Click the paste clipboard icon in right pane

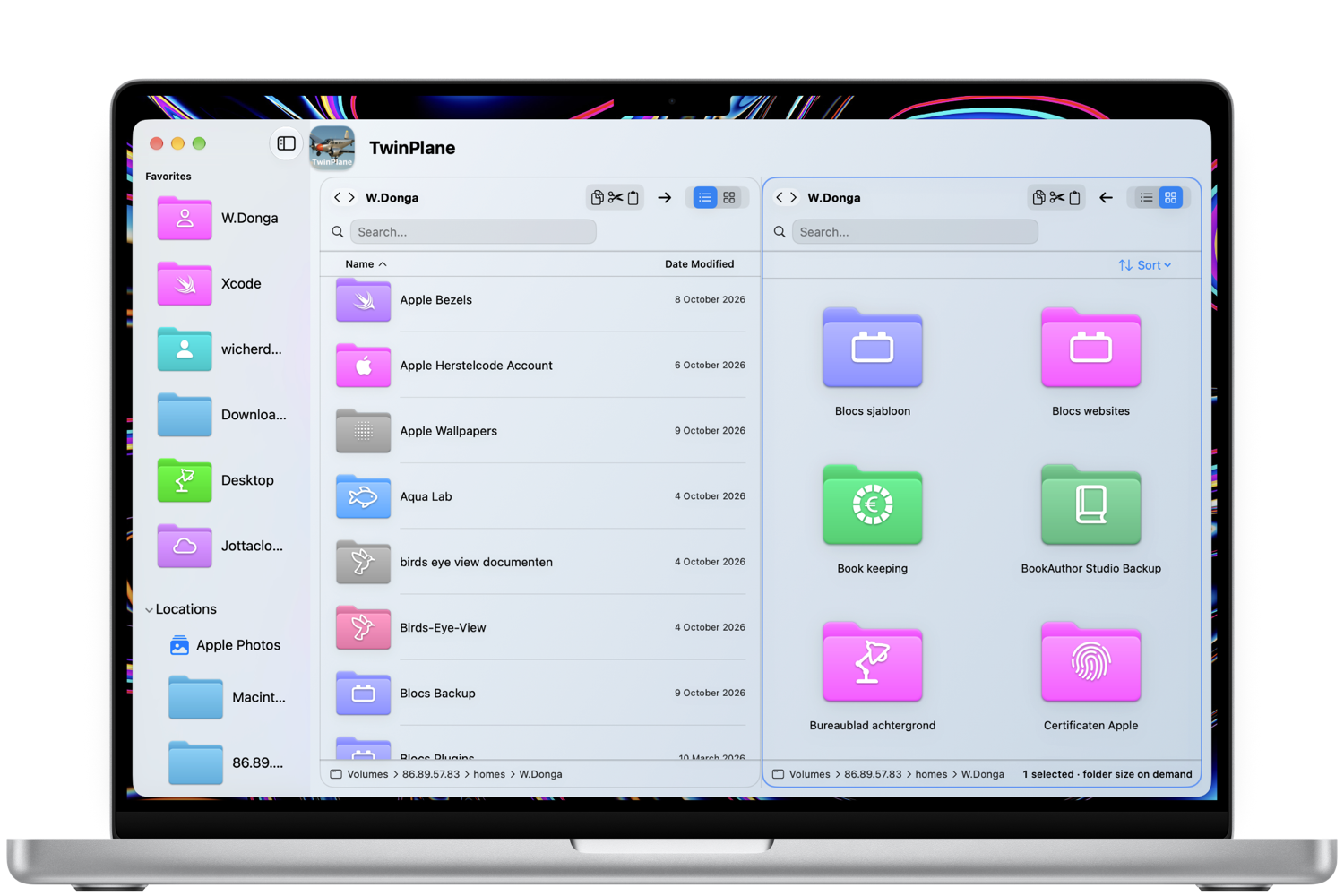coord(1075,198)
